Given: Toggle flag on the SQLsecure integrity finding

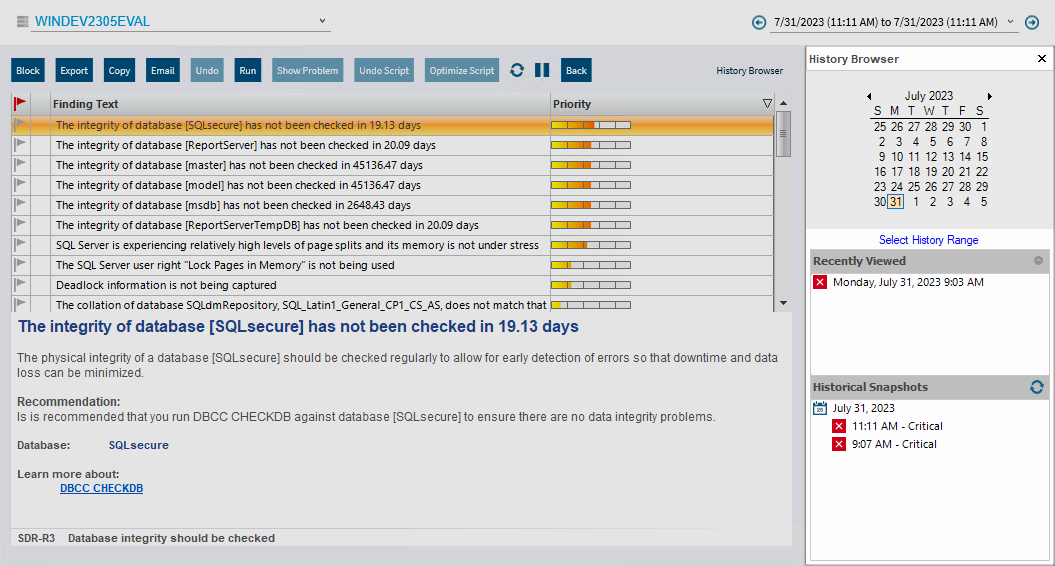Looking at the screenshot, I should [20, 125].
